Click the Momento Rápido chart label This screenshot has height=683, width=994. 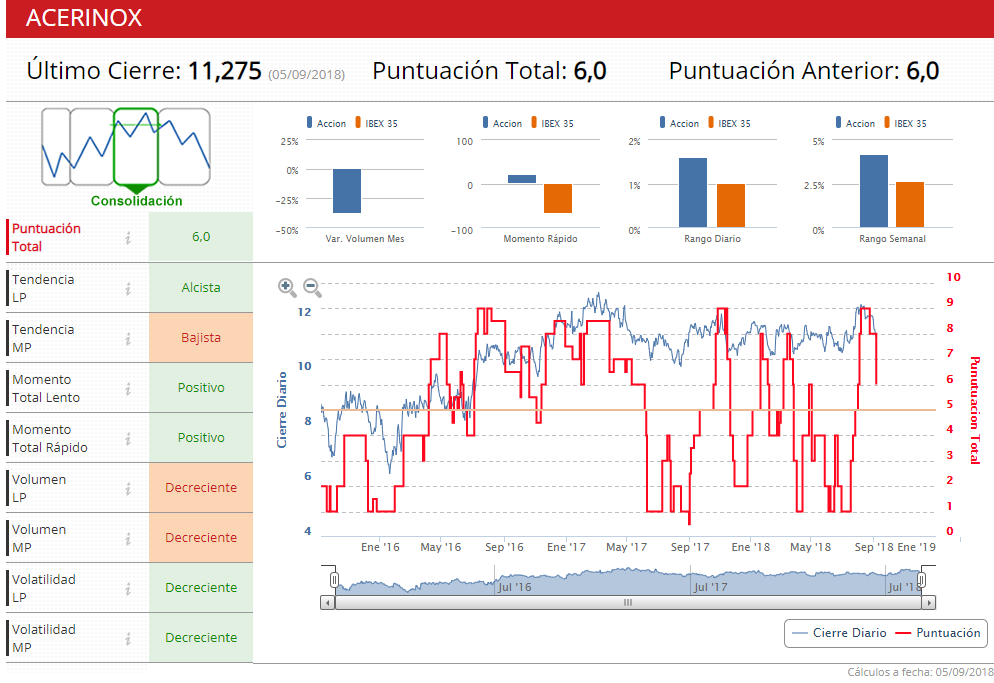(x=540, y=239)
